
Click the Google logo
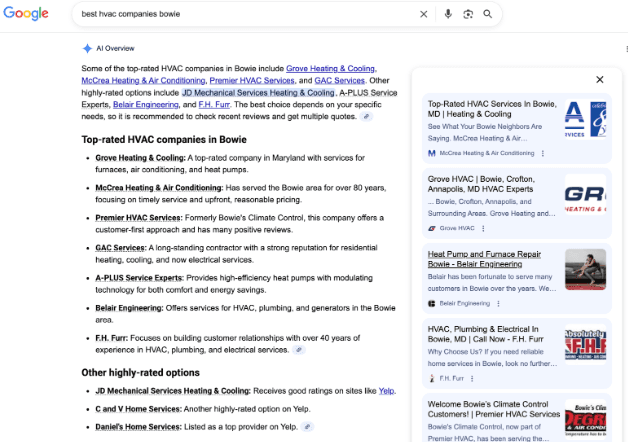click(26, 14)
